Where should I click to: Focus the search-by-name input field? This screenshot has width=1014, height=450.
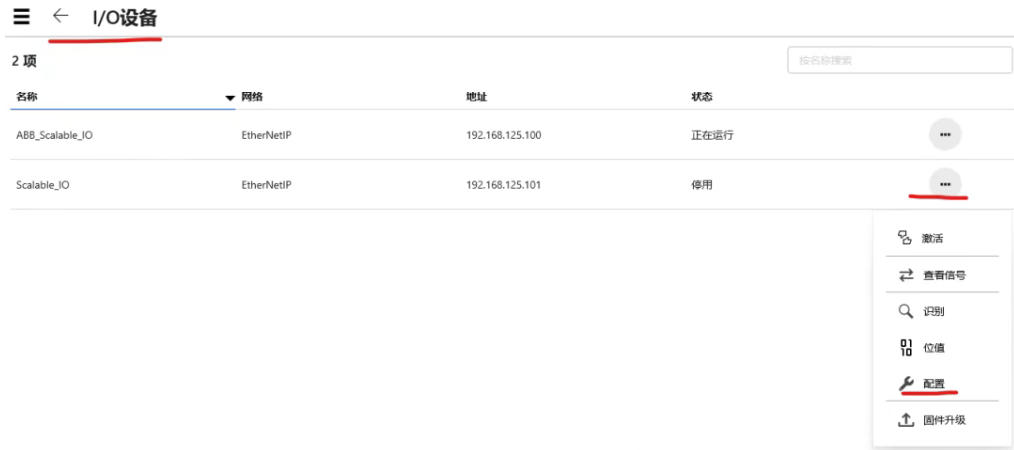tap(899, 60)
